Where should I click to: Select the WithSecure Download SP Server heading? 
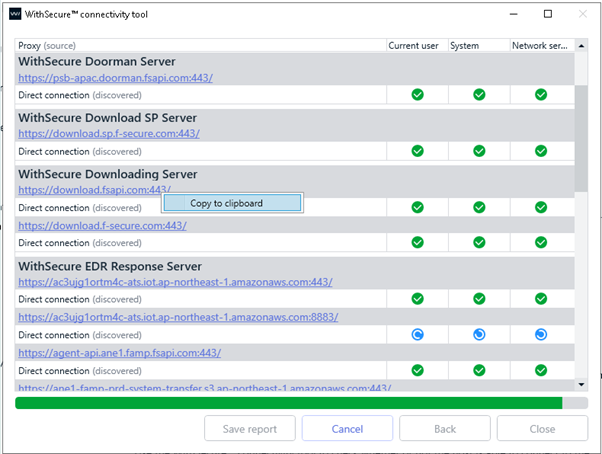click(x=108, y=118)
